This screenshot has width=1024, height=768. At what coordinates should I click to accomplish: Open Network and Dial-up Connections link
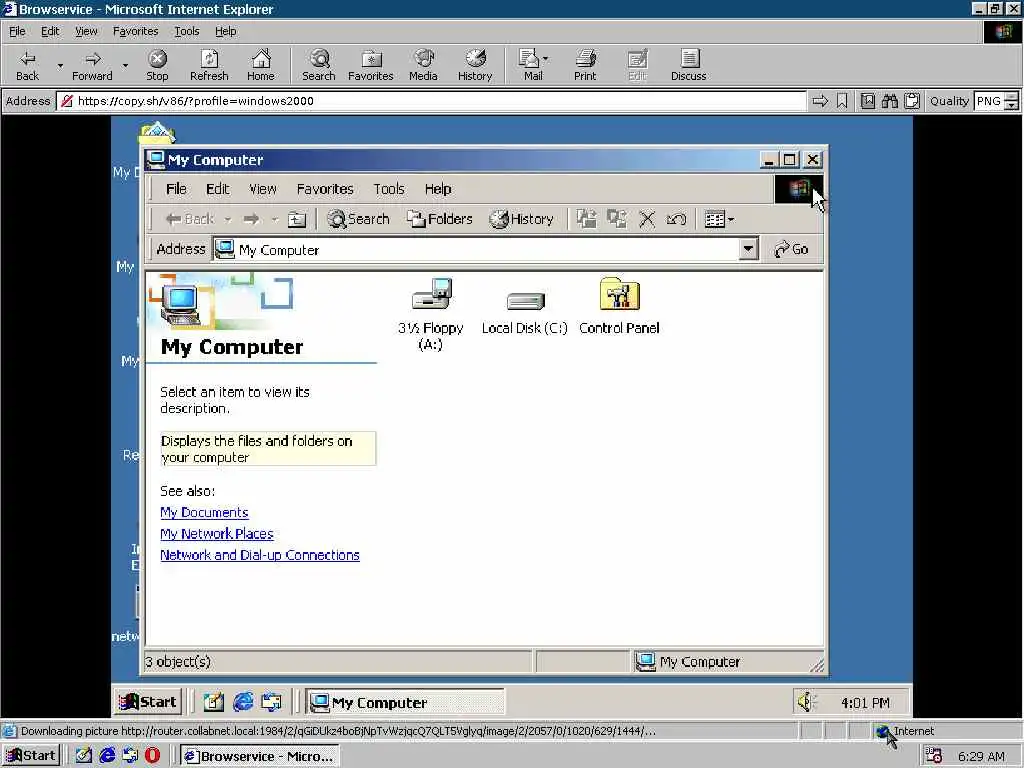[260, 555]
